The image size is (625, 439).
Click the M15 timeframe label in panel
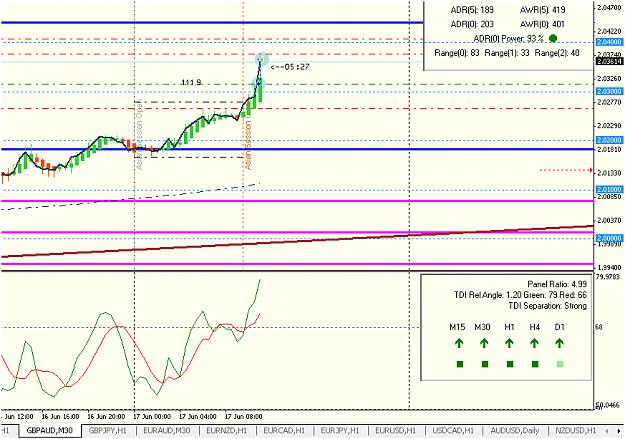point(457,327)
